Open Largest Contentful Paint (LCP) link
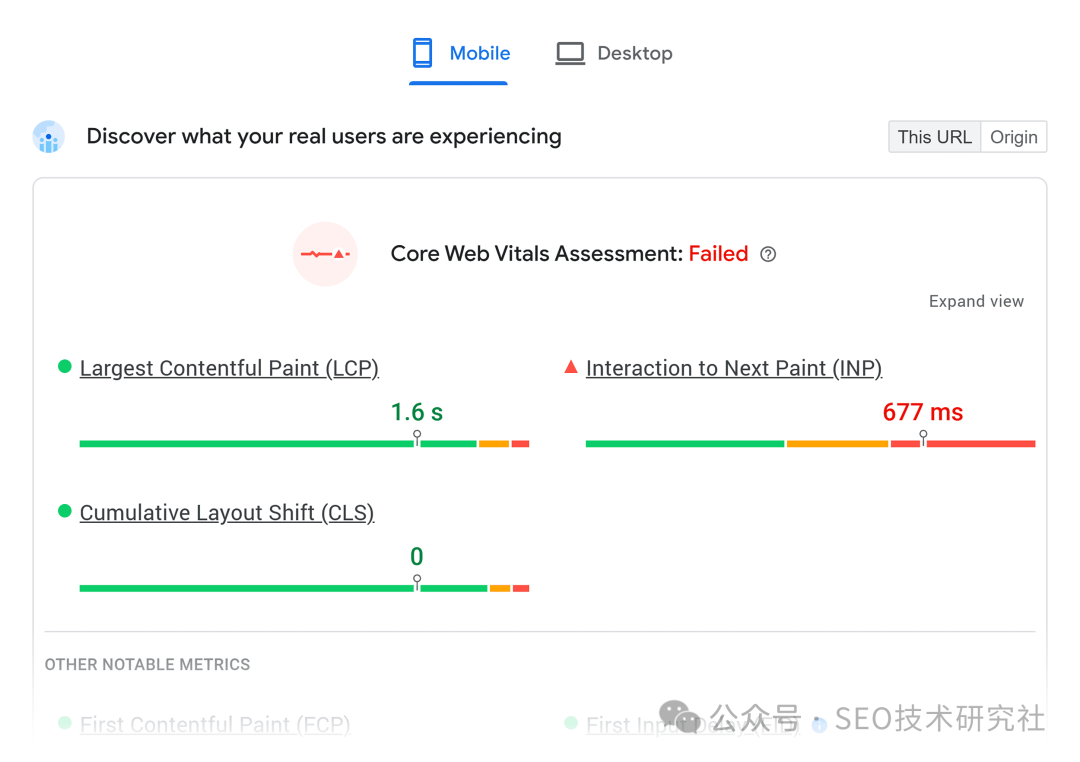Image resolution: width=1080 pixels, height=762 pixels. [x=229, y=368]
